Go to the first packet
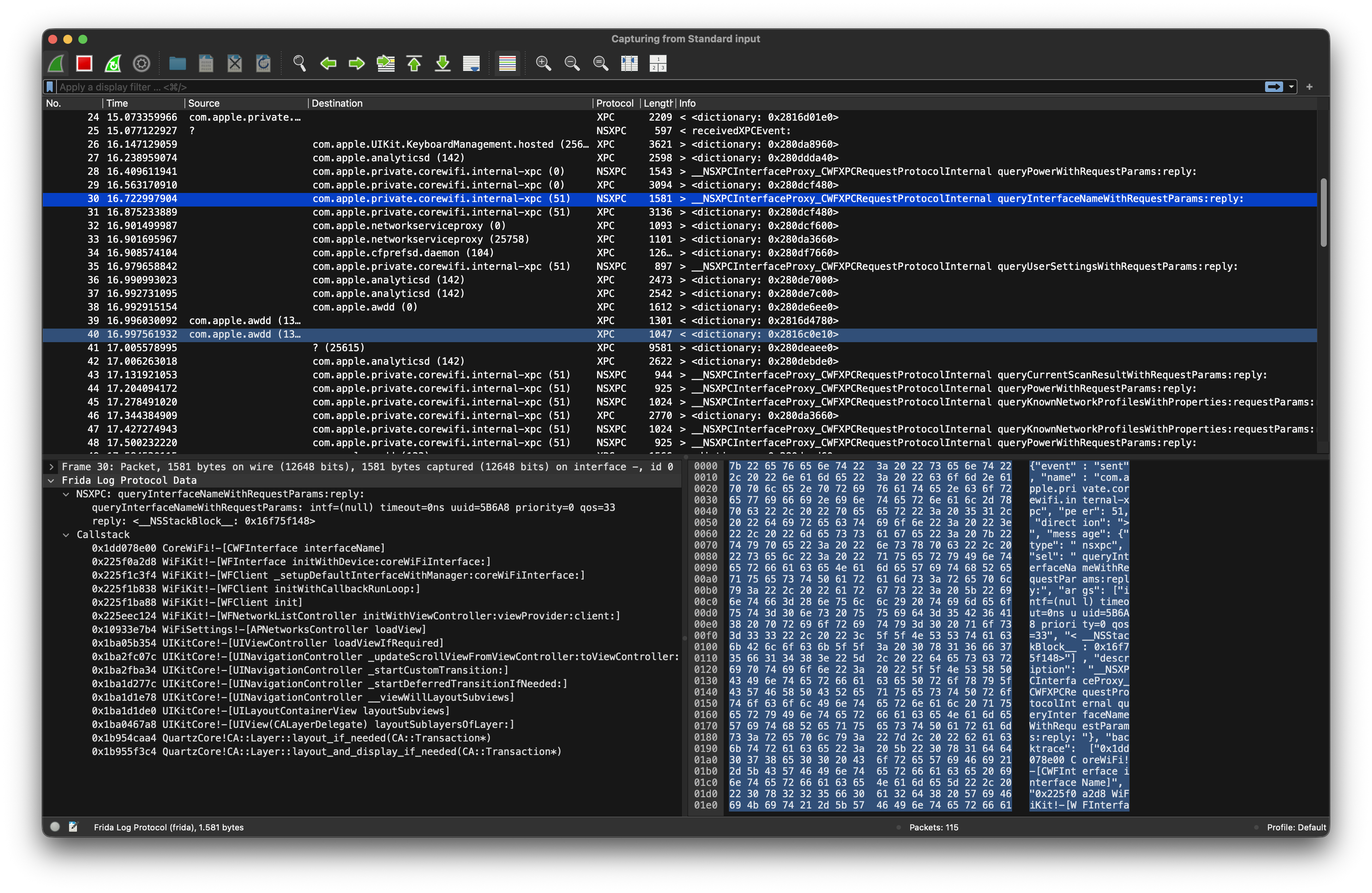Image resolution: width=1372 pixels, height=893 pixels. (x=414, y=63)
